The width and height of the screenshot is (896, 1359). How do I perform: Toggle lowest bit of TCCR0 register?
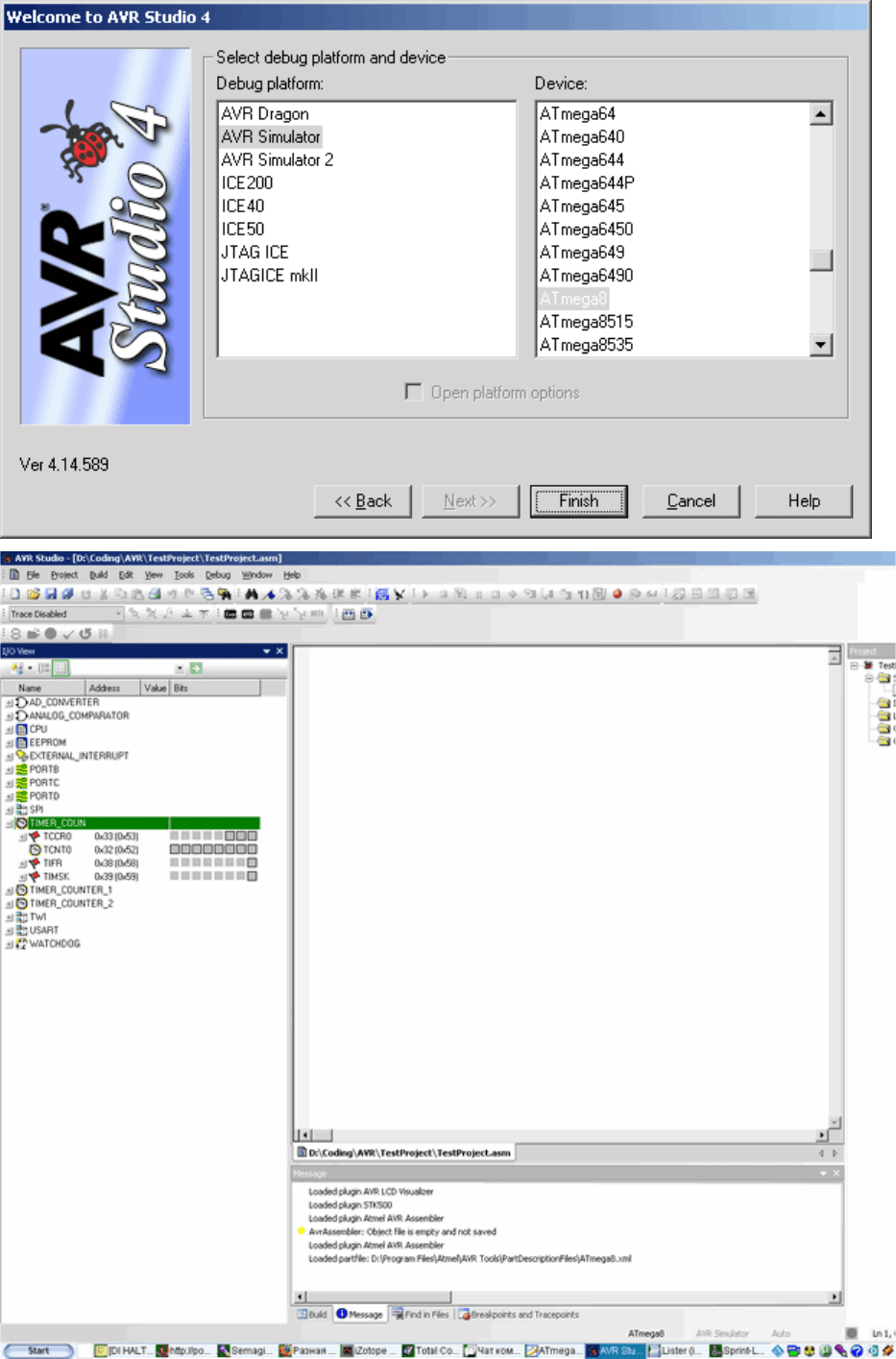(253, 837)
